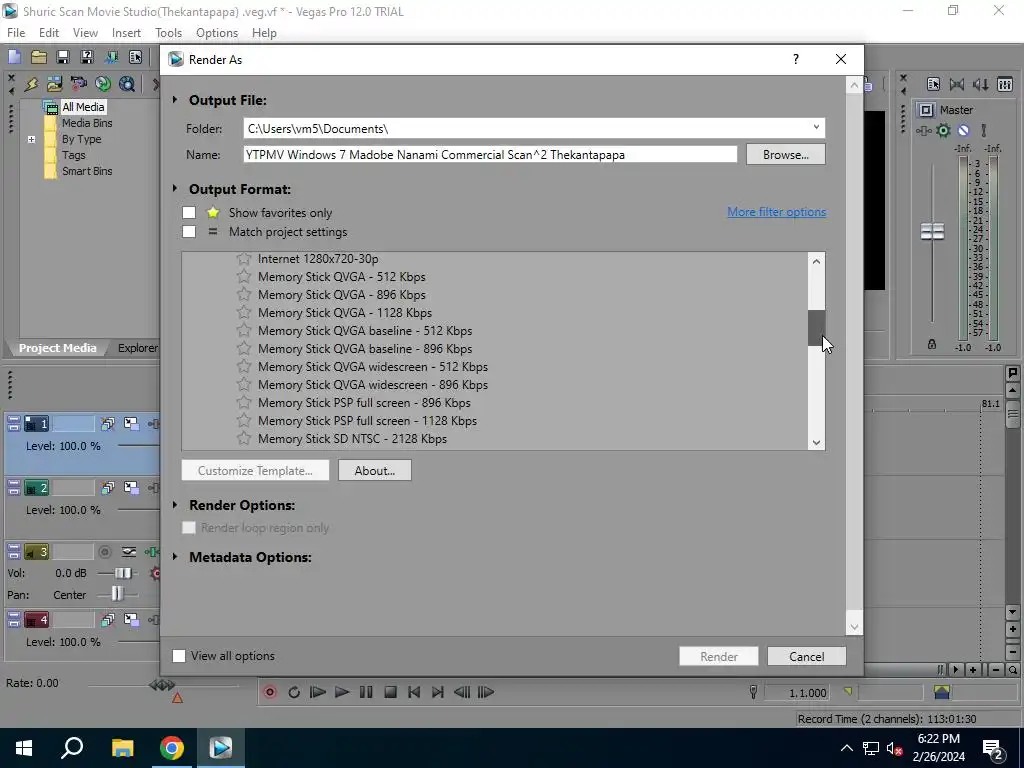
Task: Favorite star for Memory Stick QVGA - 512 Kbps
Action: 244,276
